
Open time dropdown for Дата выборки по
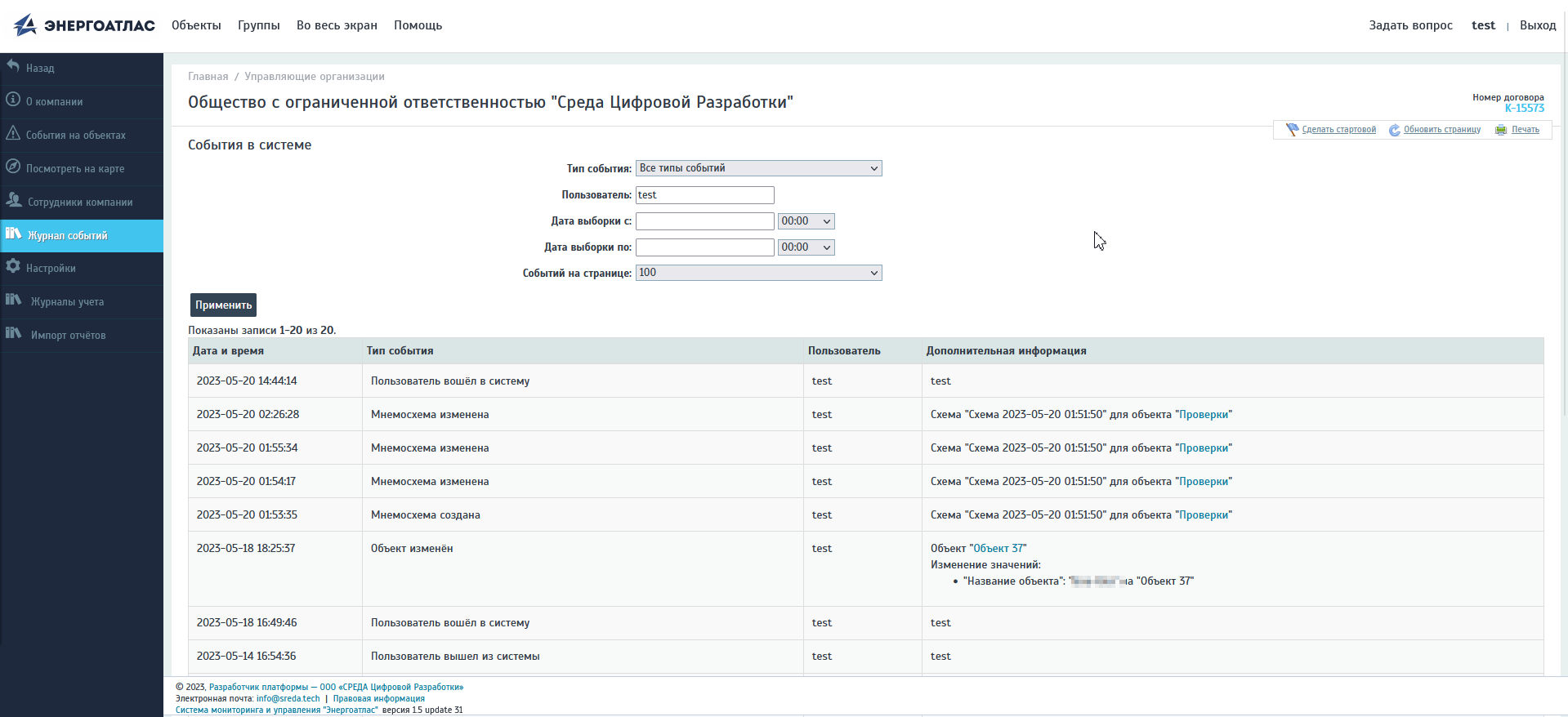[x=806, y=247]
